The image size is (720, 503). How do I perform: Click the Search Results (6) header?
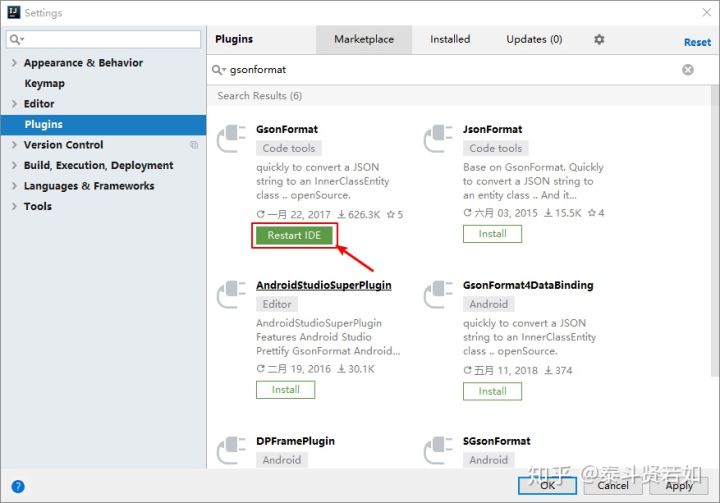point(259,96)
